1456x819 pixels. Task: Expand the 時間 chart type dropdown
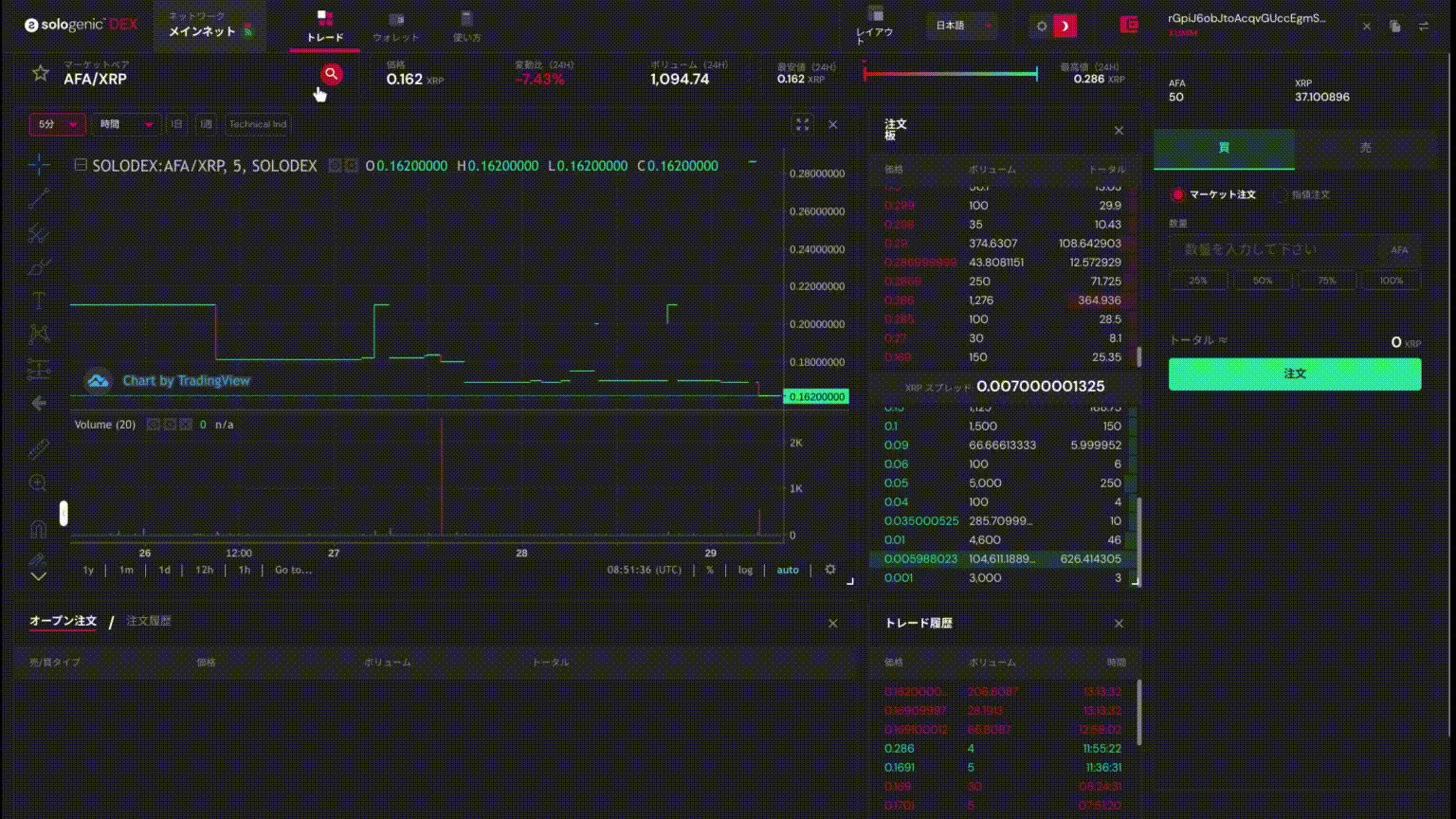(x=126, y=124)
